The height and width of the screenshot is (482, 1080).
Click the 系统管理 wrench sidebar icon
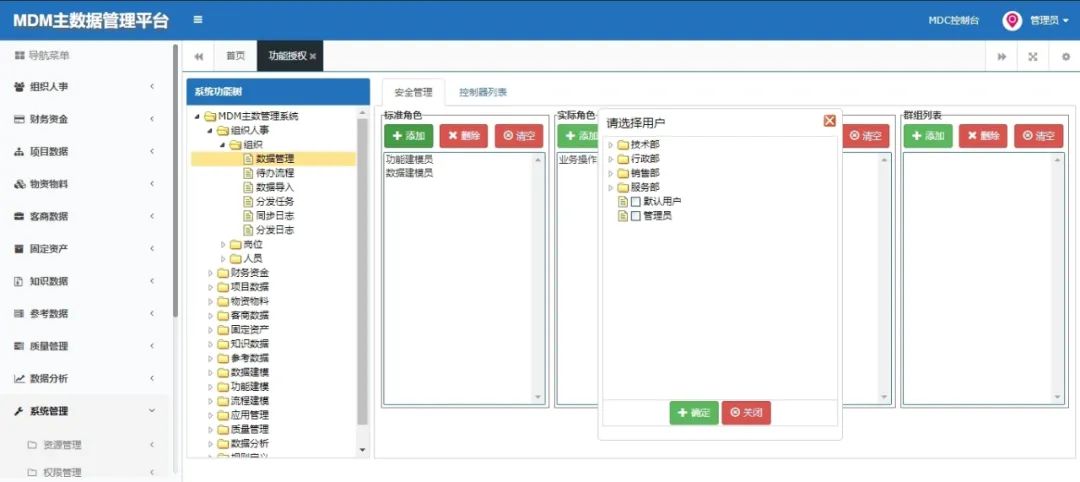[19, 411]
